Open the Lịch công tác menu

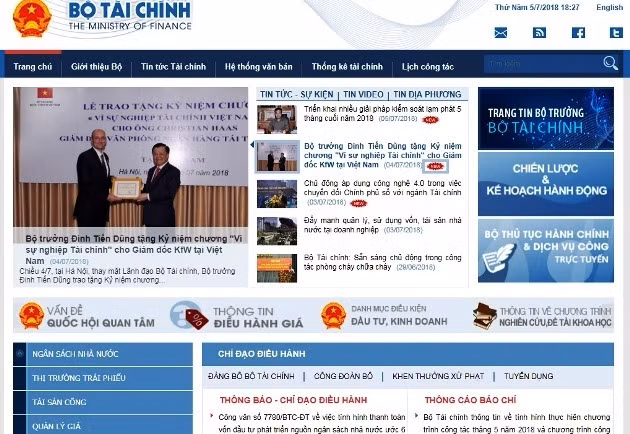tap(428, 66)
